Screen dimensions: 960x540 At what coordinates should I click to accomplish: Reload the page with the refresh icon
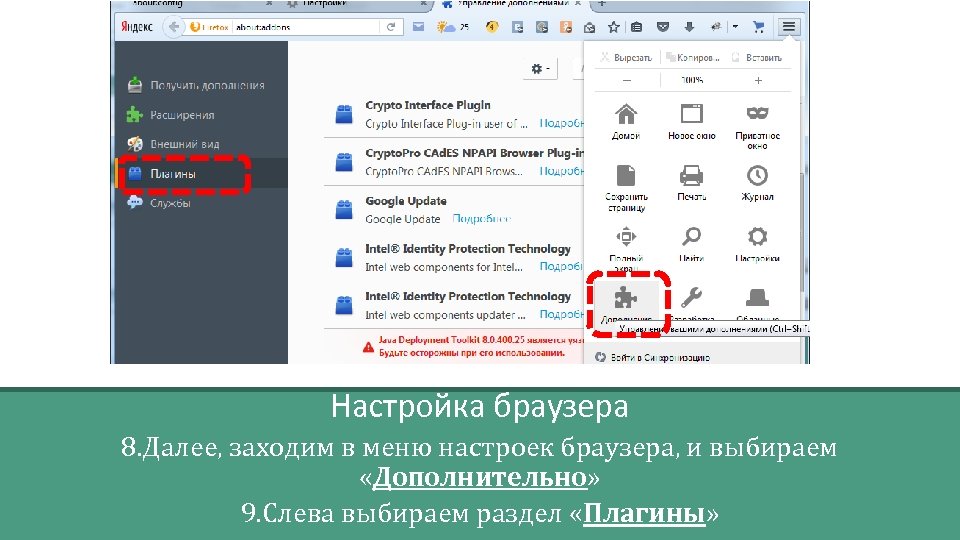point(391,27)
